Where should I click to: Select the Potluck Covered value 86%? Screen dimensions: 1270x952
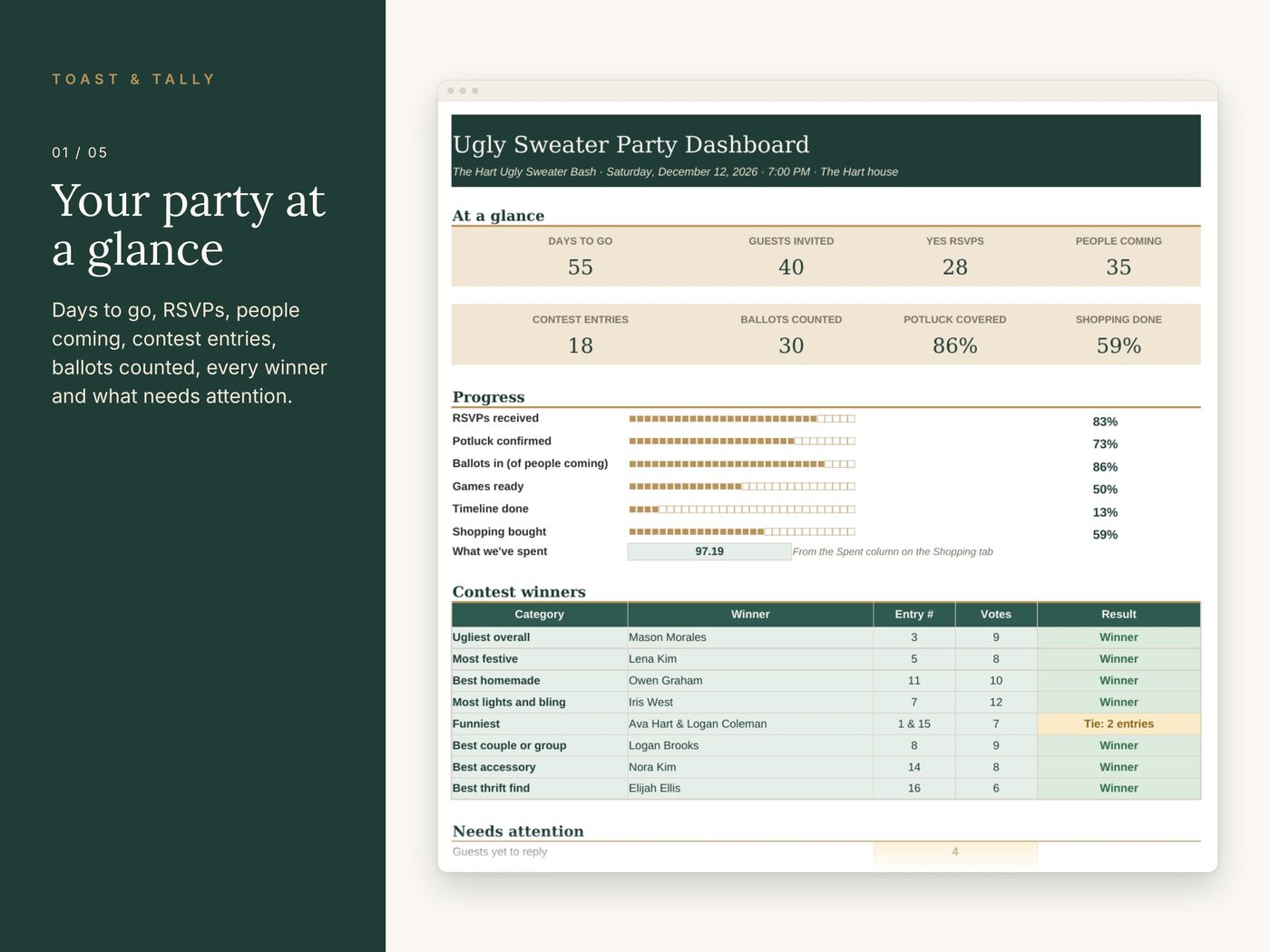click(x=955, y=345)
